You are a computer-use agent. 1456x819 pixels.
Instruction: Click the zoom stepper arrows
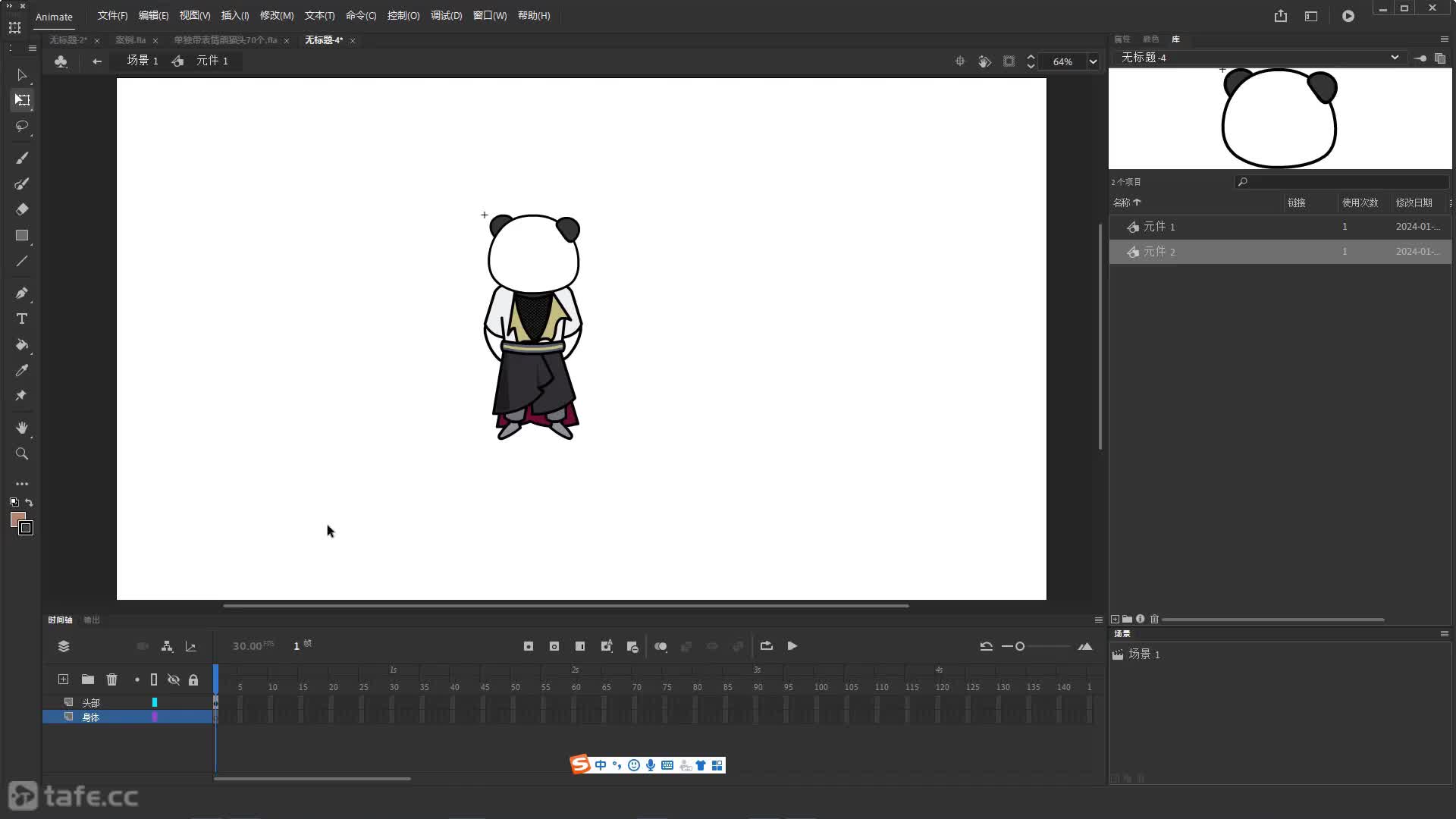pyautogui.click(x=1031, y=61)
